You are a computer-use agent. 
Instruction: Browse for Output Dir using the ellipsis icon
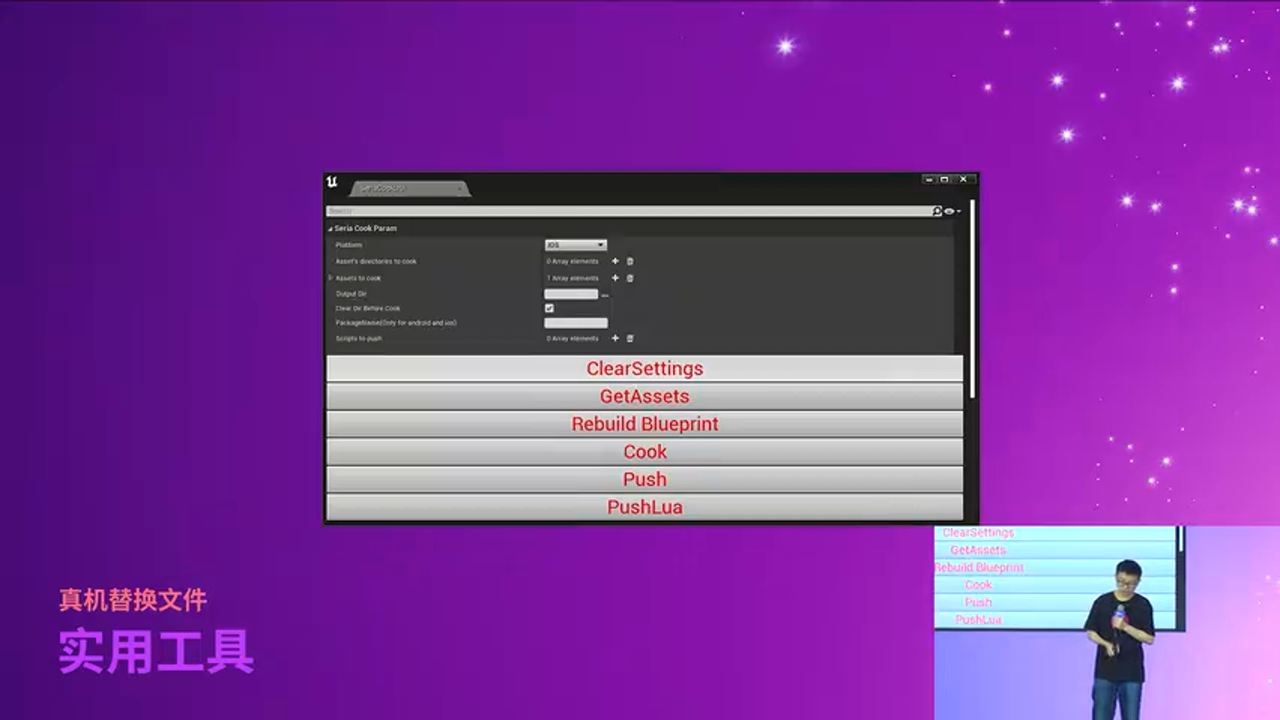coord(605,294)
